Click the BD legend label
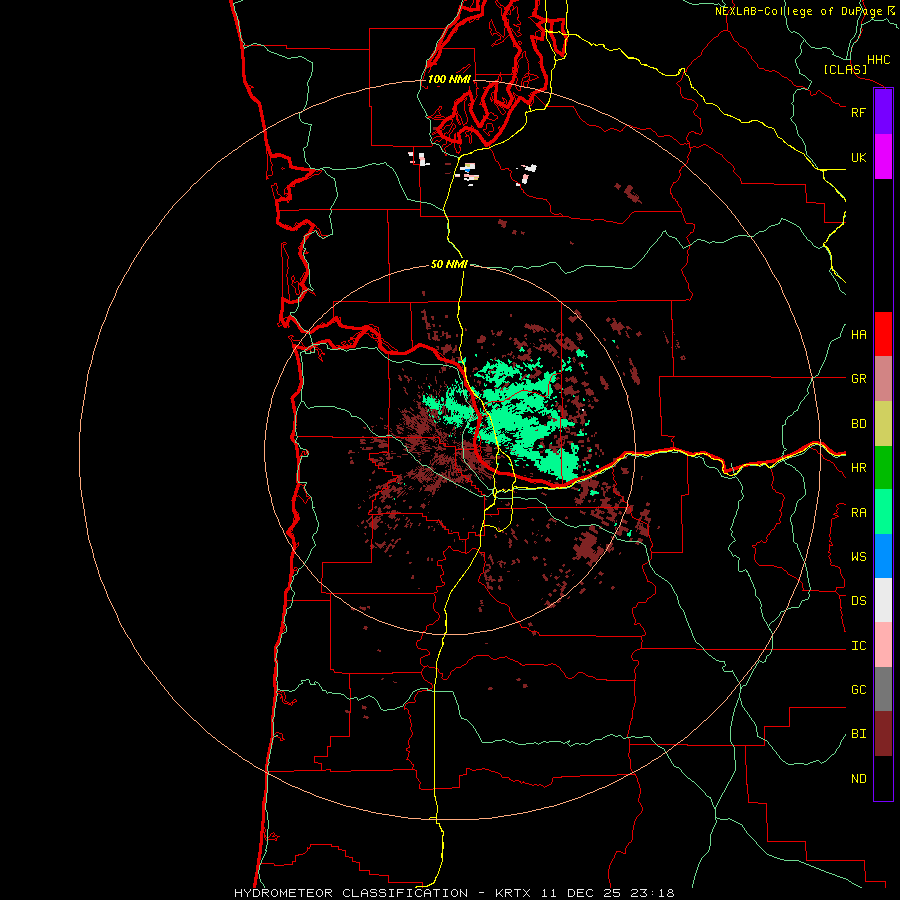The width and height of the screenshot is (900, 900). pyautogui.click(x=858, y=424)
